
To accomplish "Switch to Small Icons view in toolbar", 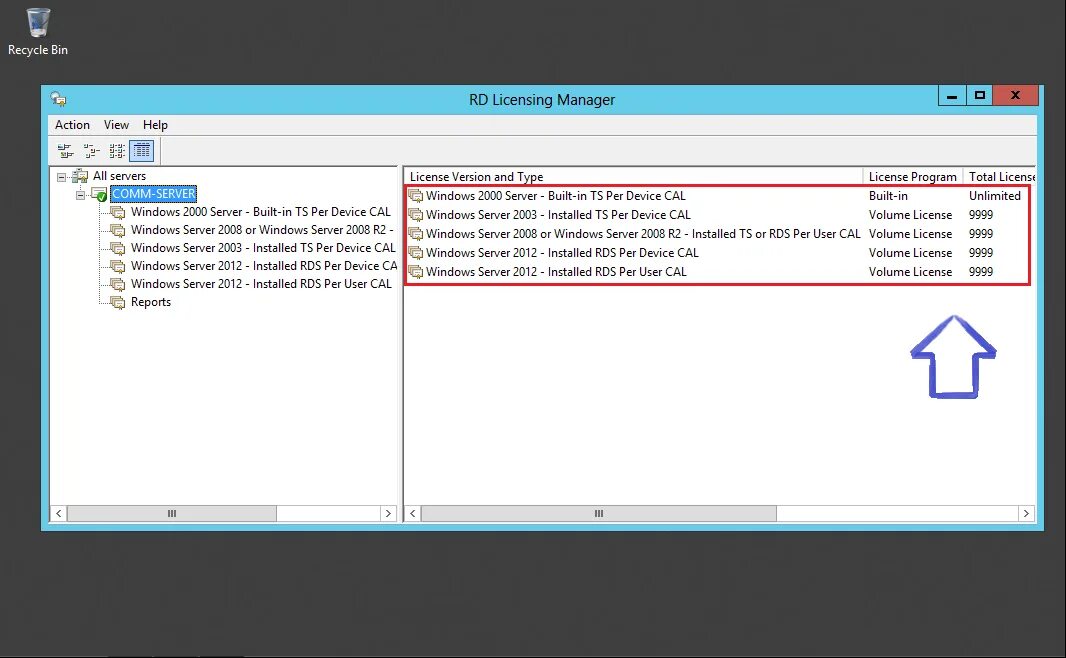I will click(91, 150).
